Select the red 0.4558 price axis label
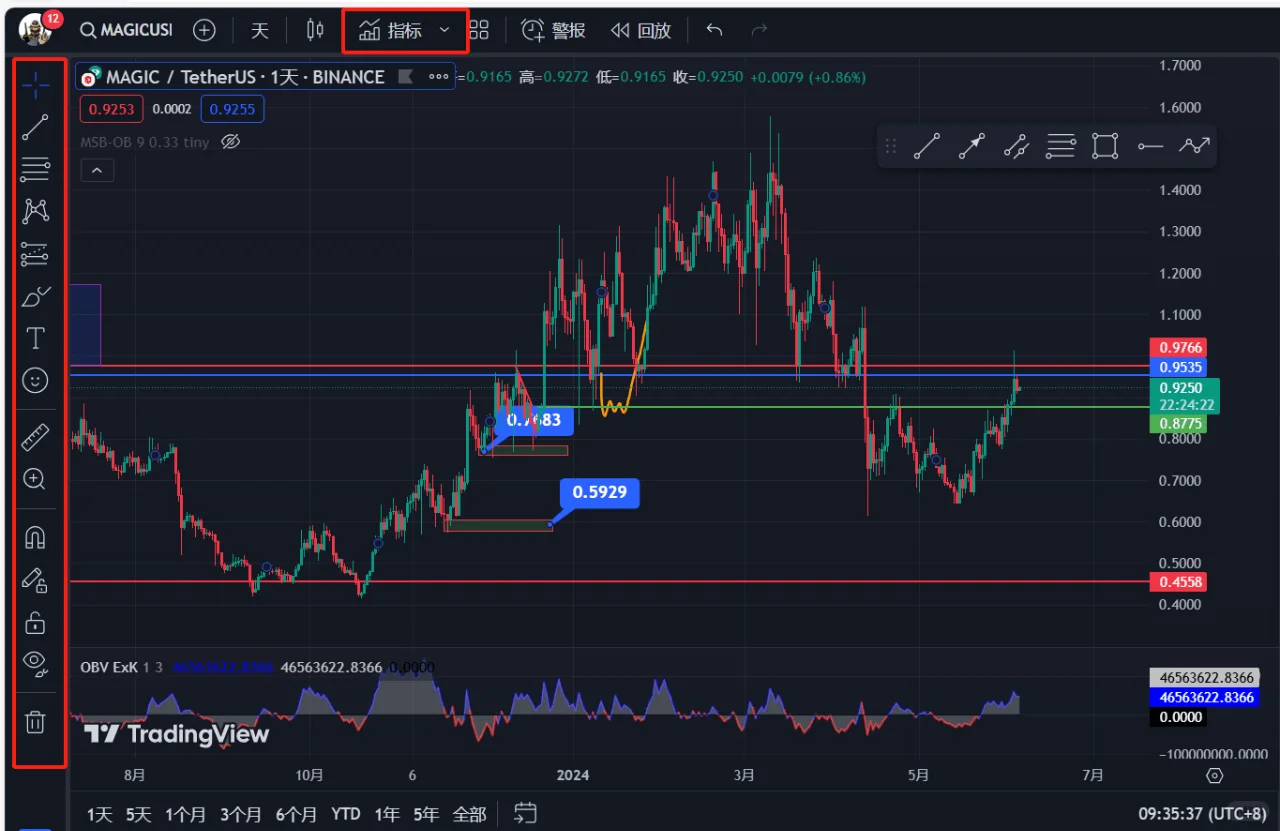Viewport: 1280px width, 831px height. point(1179,581)
